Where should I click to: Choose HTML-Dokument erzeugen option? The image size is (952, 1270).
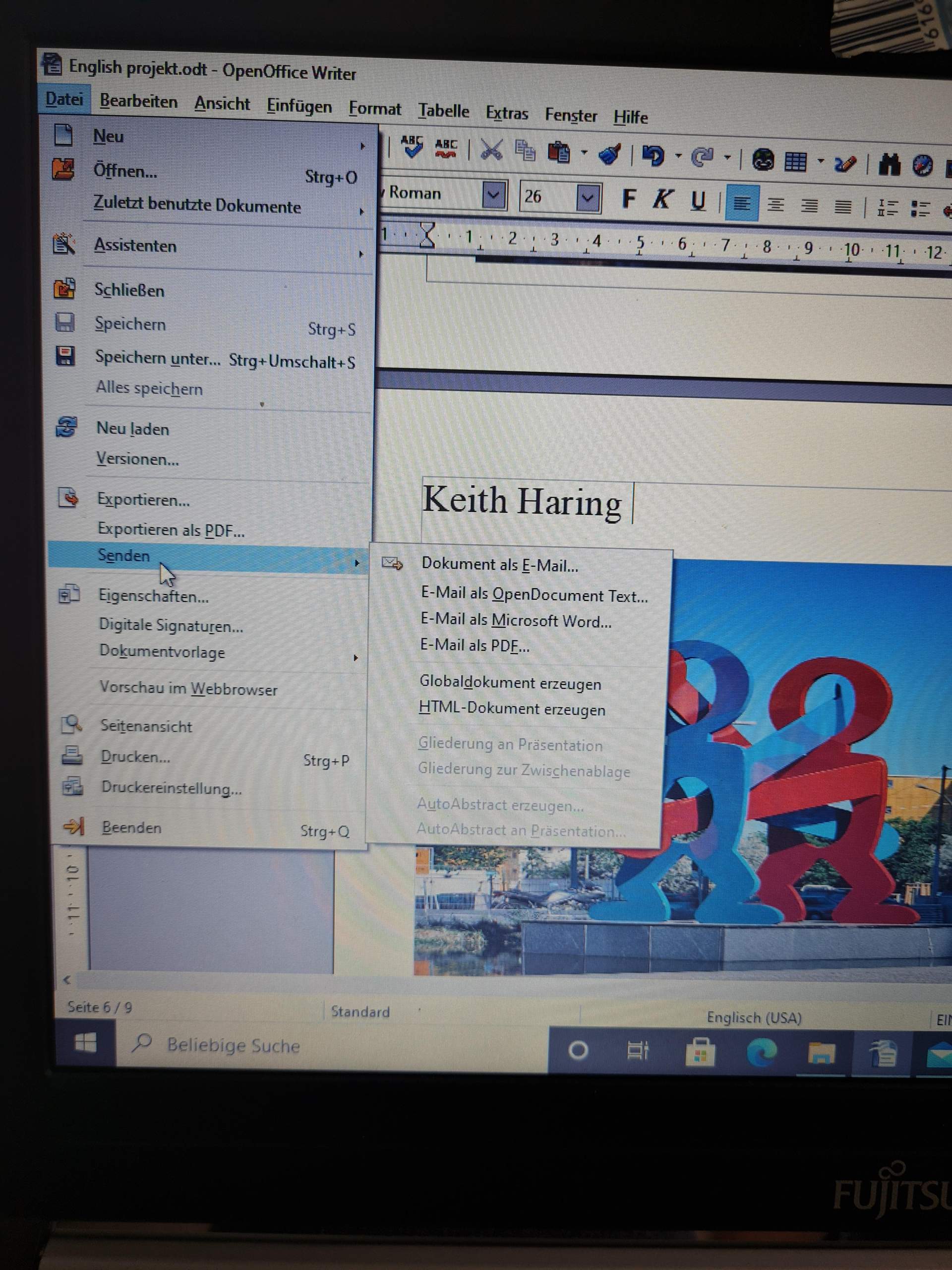(512, 709)
